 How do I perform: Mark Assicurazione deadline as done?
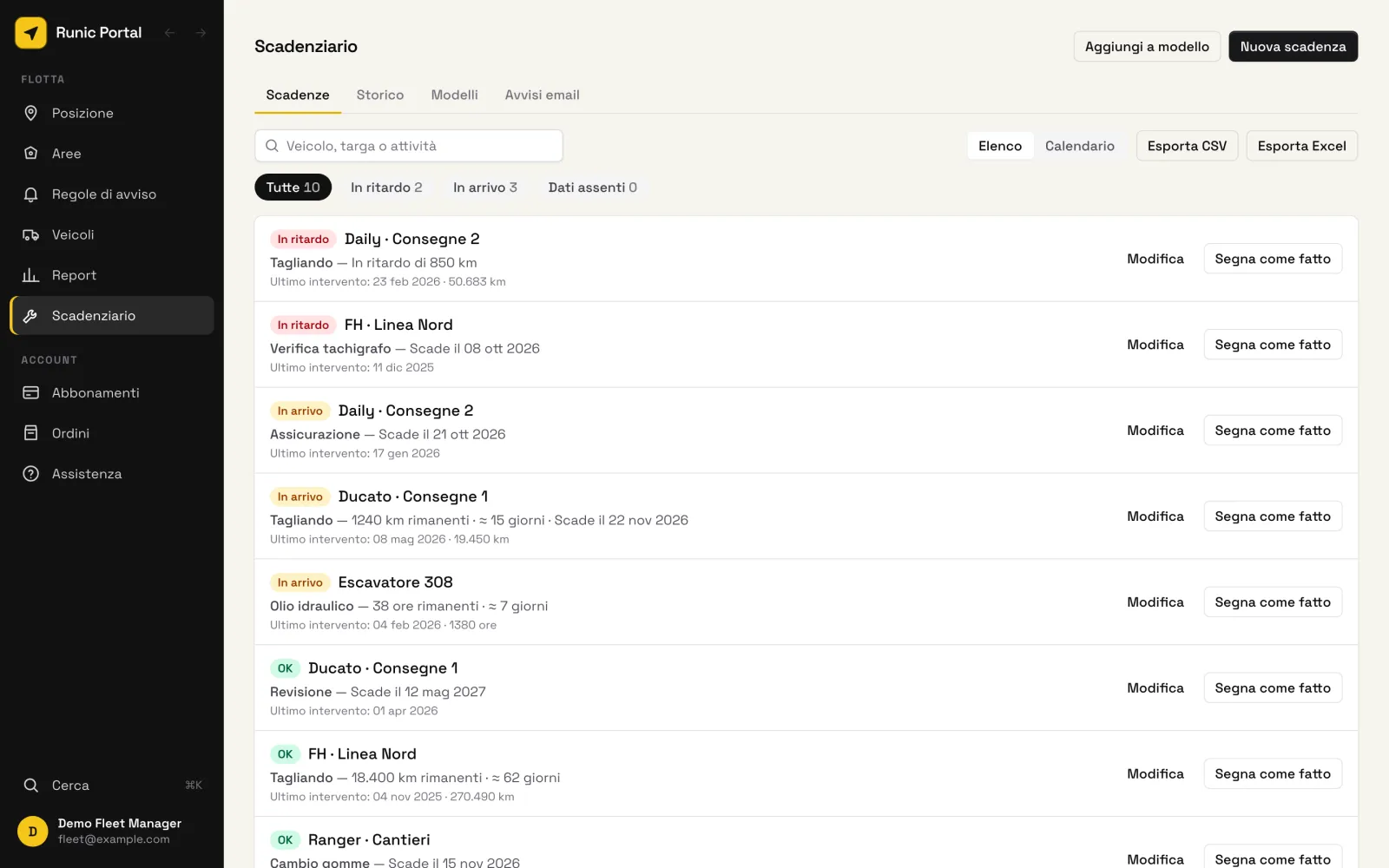point(1273,431)
